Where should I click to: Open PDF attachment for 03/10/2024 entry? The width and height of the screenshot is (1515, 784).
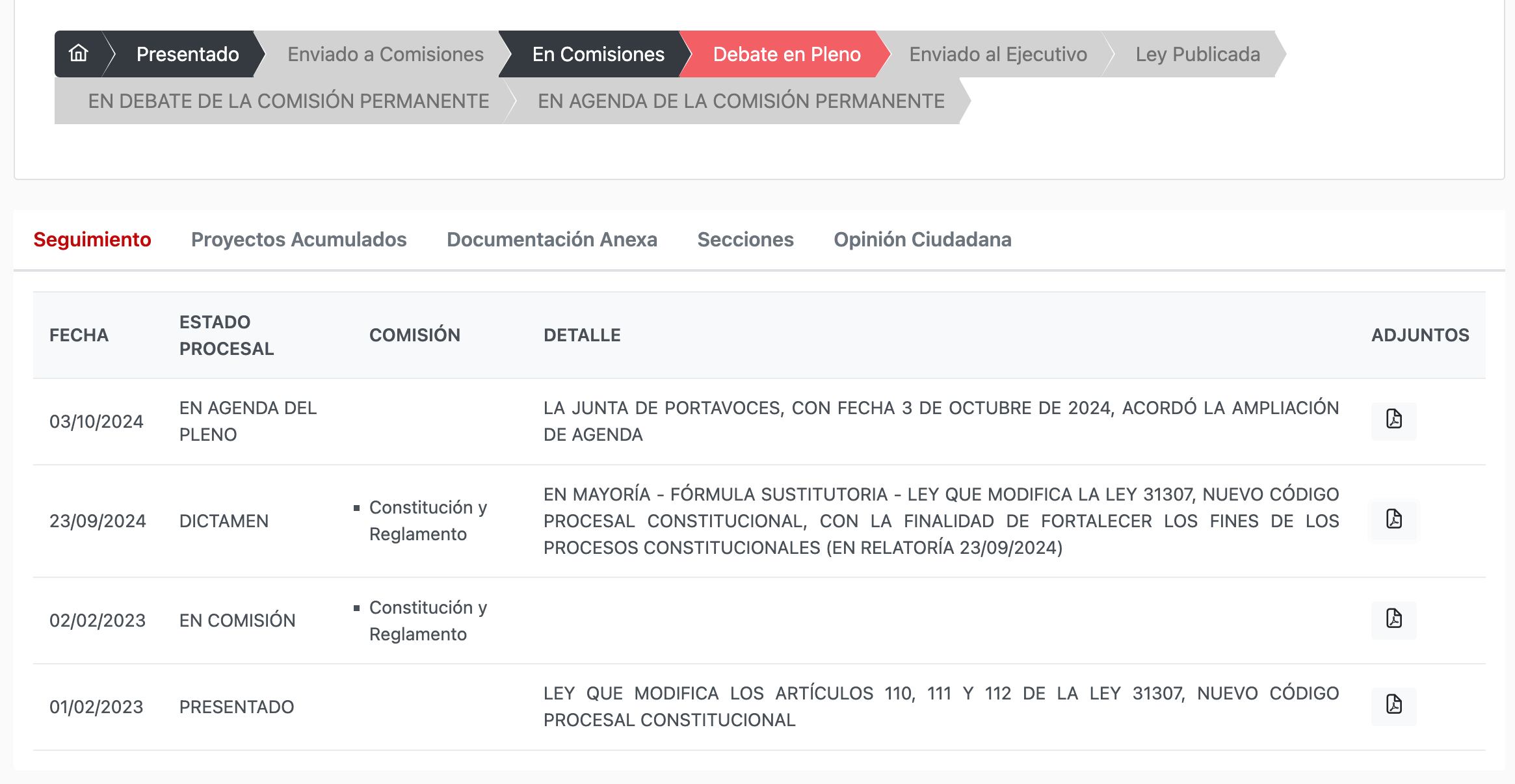(x=1393, y=420)
